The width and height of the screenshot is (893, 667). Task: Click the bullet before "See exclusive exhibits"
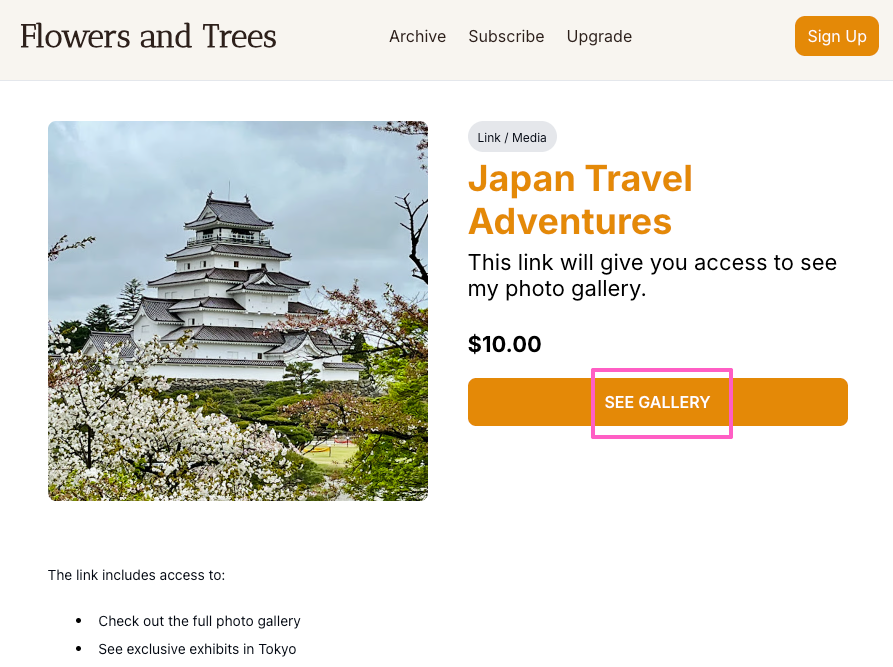click(x=80, y=649)
